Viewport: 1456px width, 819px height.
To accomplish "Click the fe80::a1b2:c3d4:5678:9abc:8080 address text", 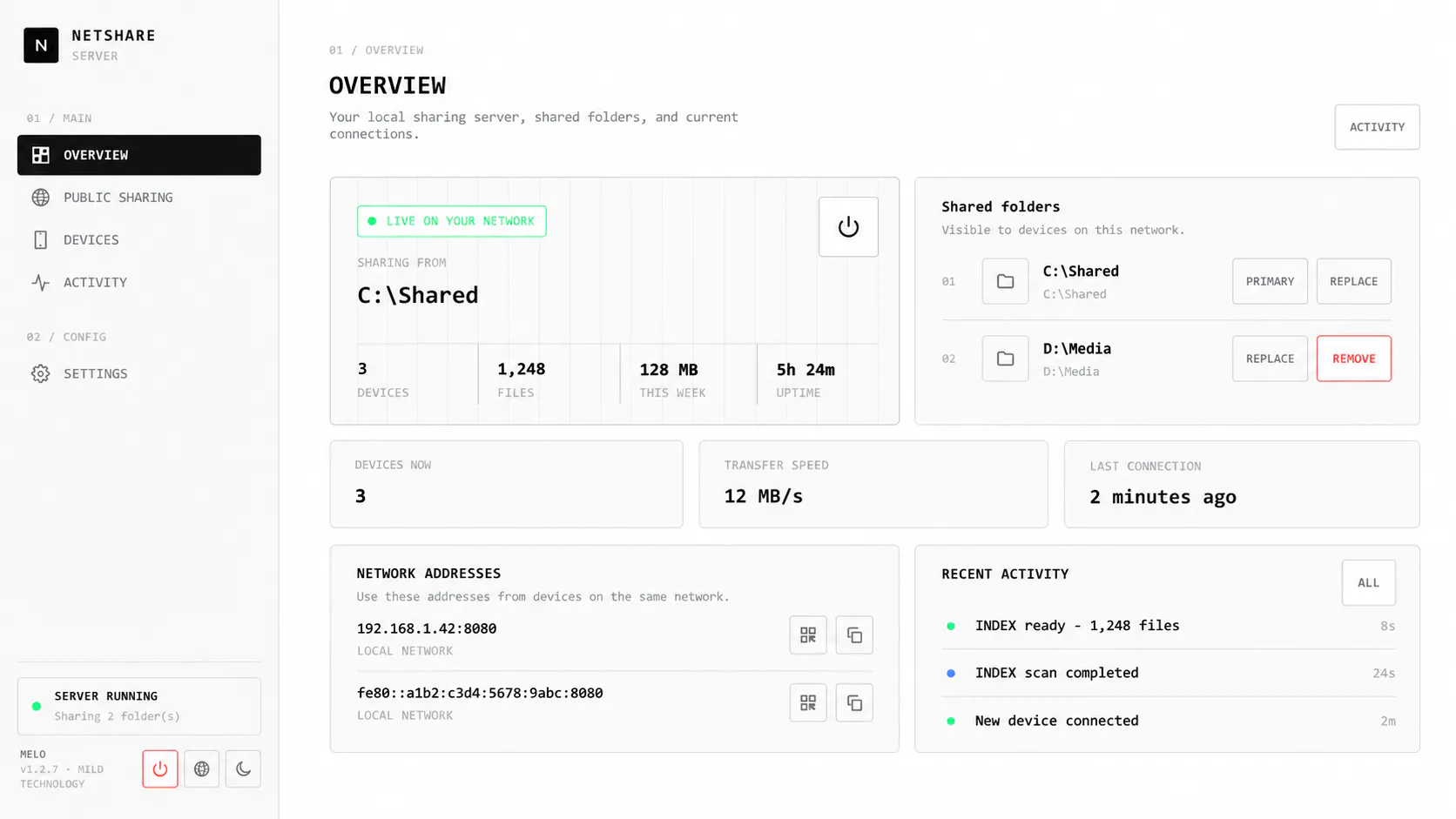I will tap(480, 693).
